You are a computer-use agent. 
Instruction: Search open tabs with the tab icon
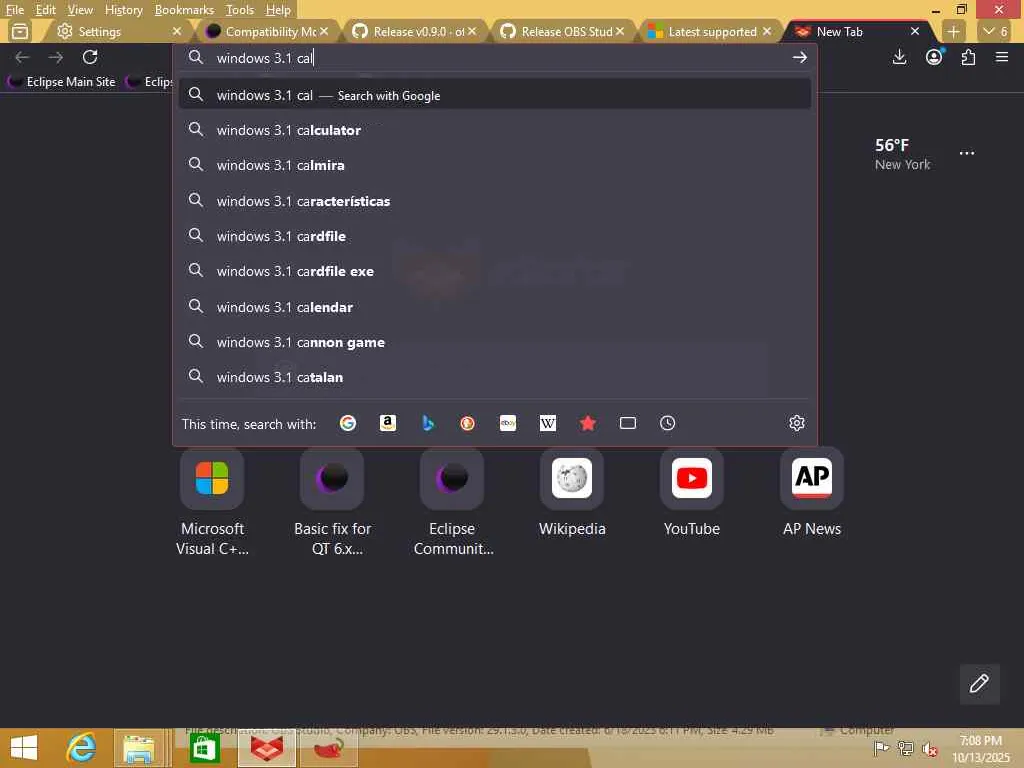628,423
